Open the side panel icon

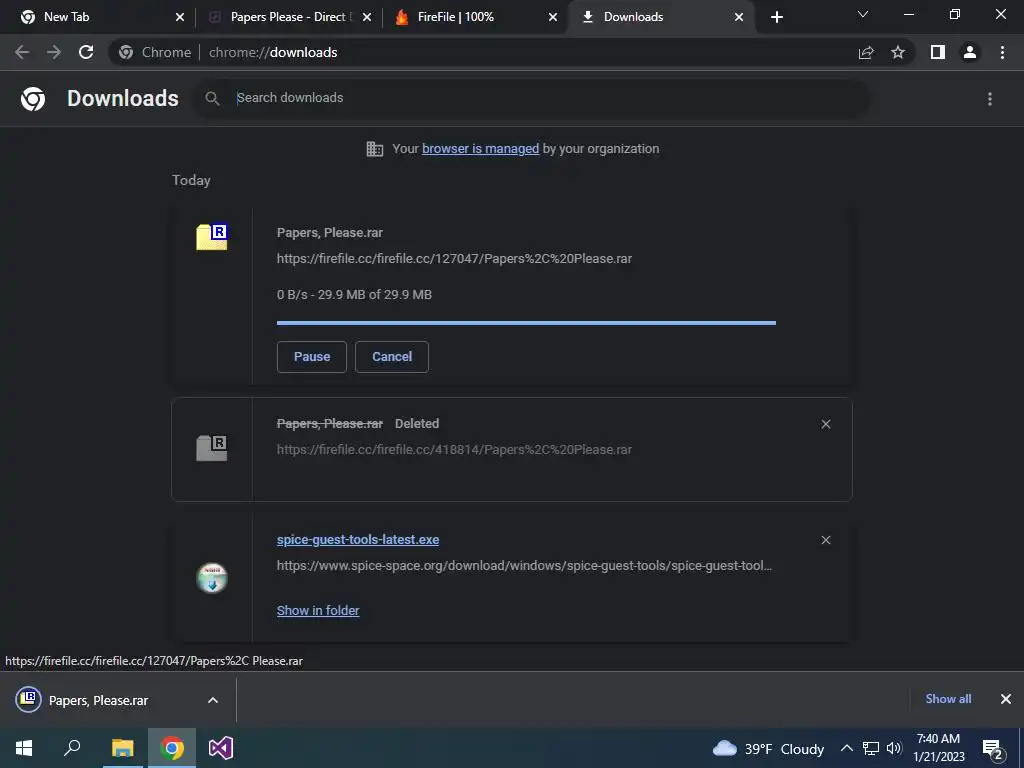(938, 52)
